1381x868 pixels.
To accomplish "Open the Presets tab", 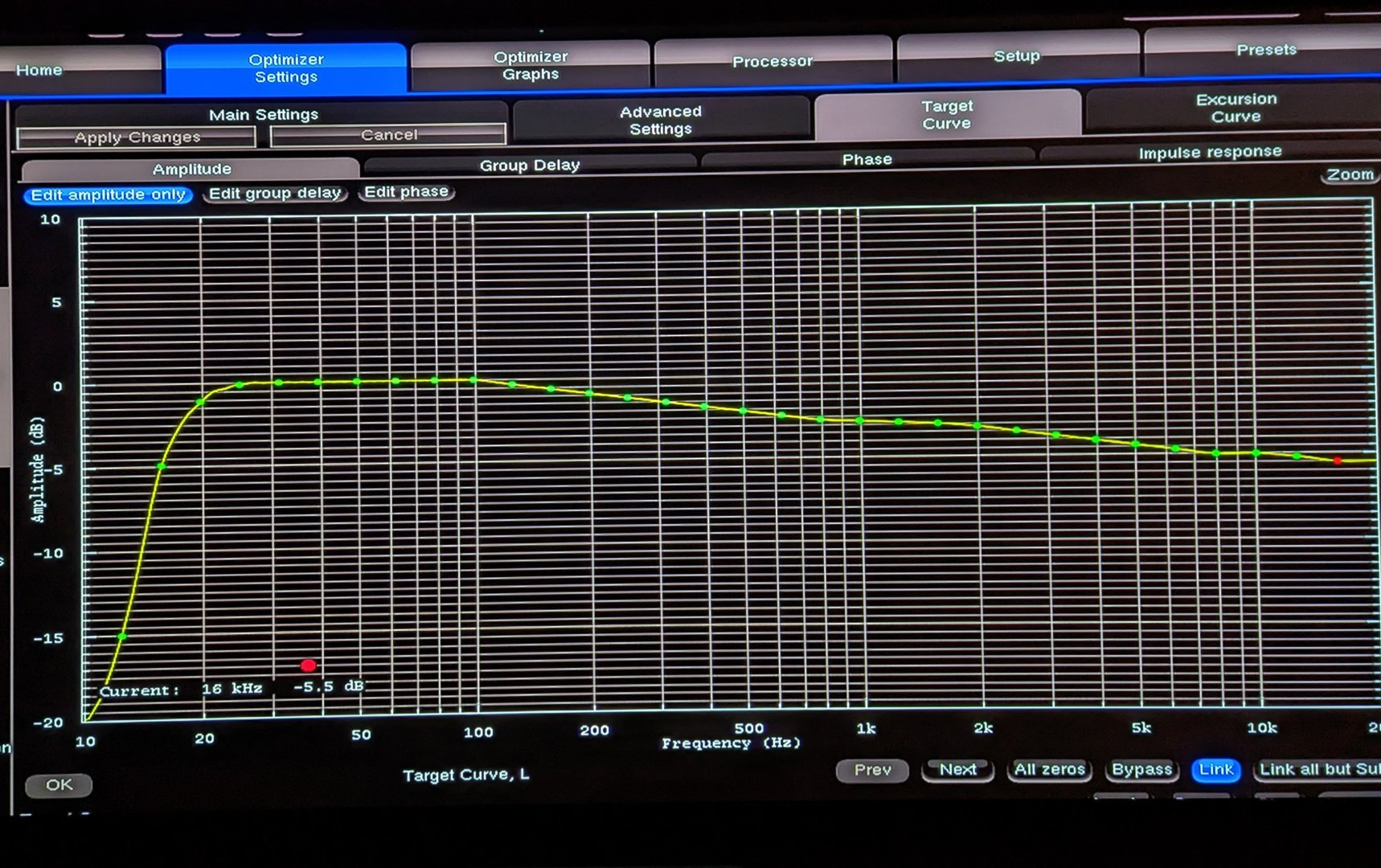I will (1265, 50).
